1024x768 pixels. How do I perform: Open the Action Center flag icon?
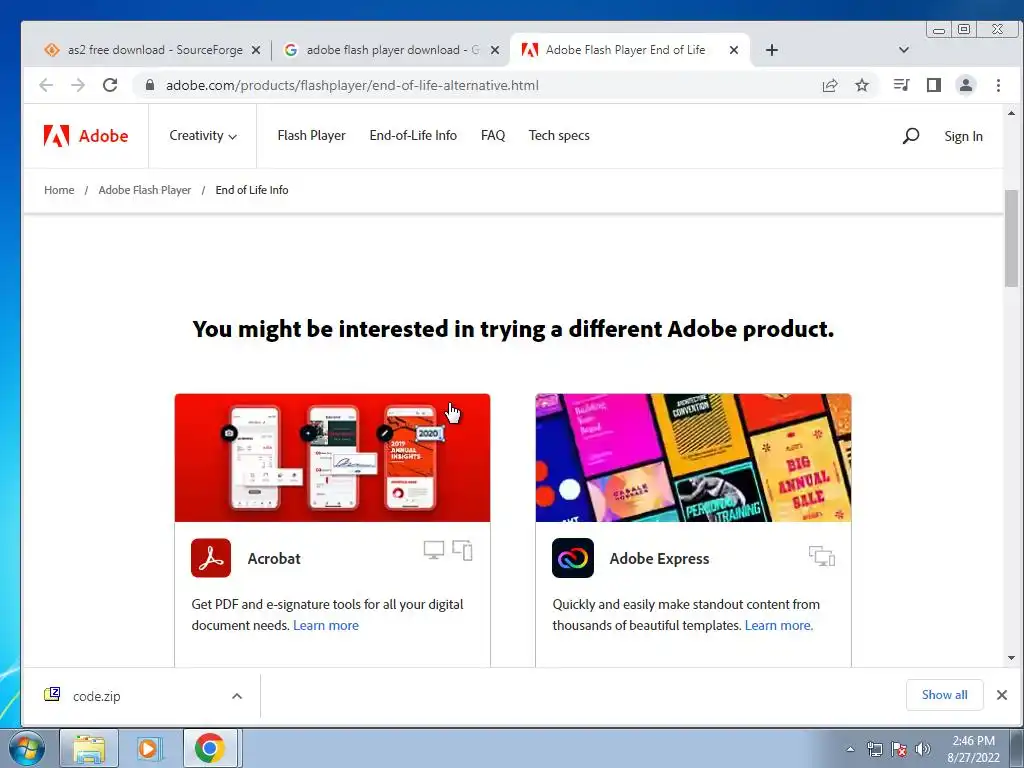click(899, 749)
